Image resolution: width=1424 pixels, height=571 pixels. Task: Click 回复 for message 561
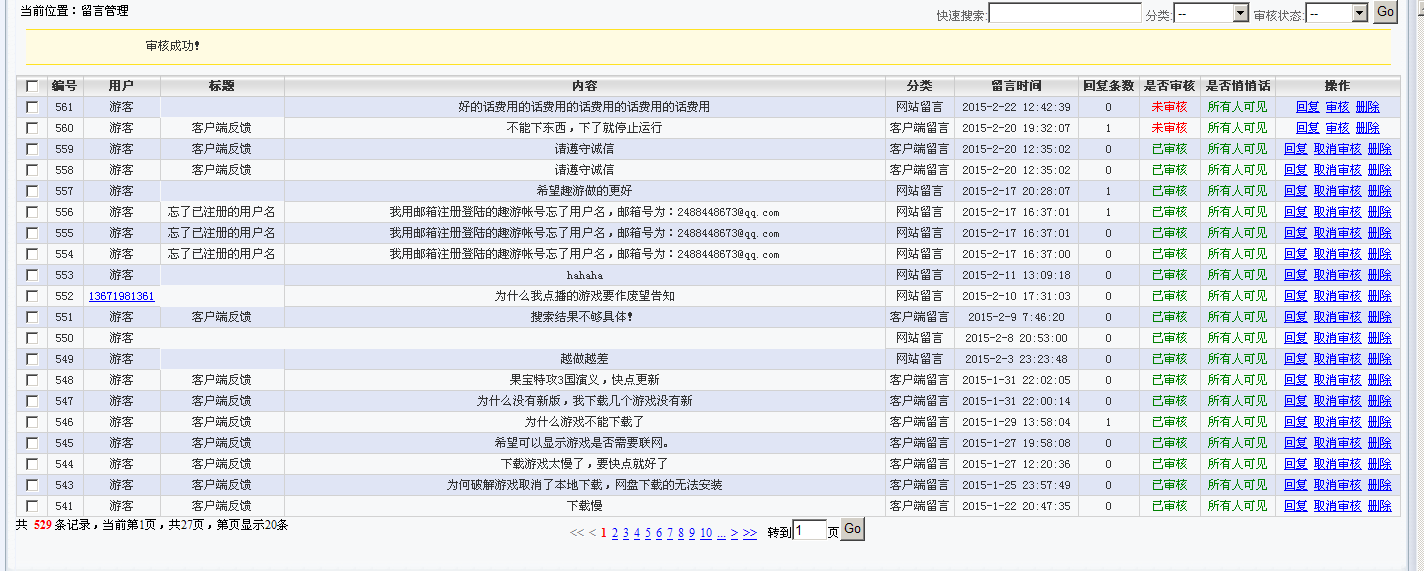[1307, 107]
